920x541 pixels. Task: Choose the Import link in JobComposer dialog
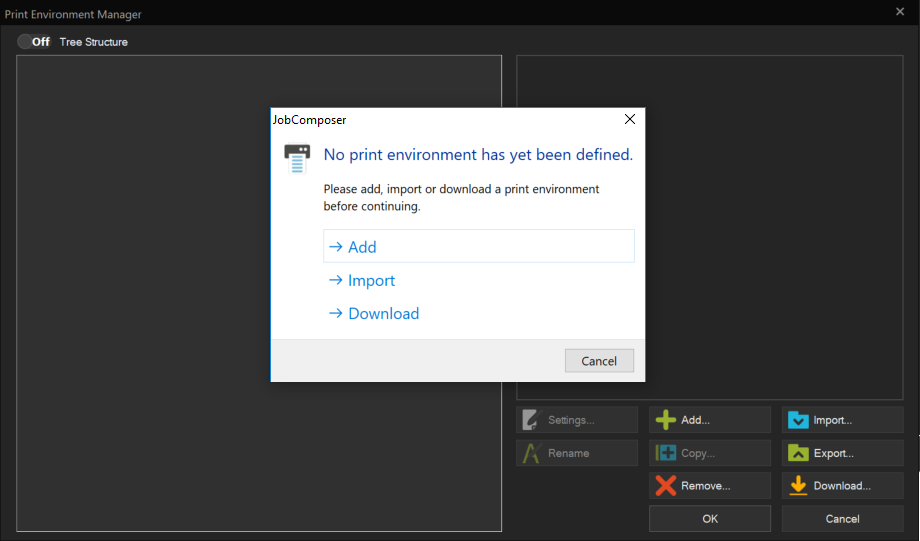pyautogui.click(x=479, y=280)
